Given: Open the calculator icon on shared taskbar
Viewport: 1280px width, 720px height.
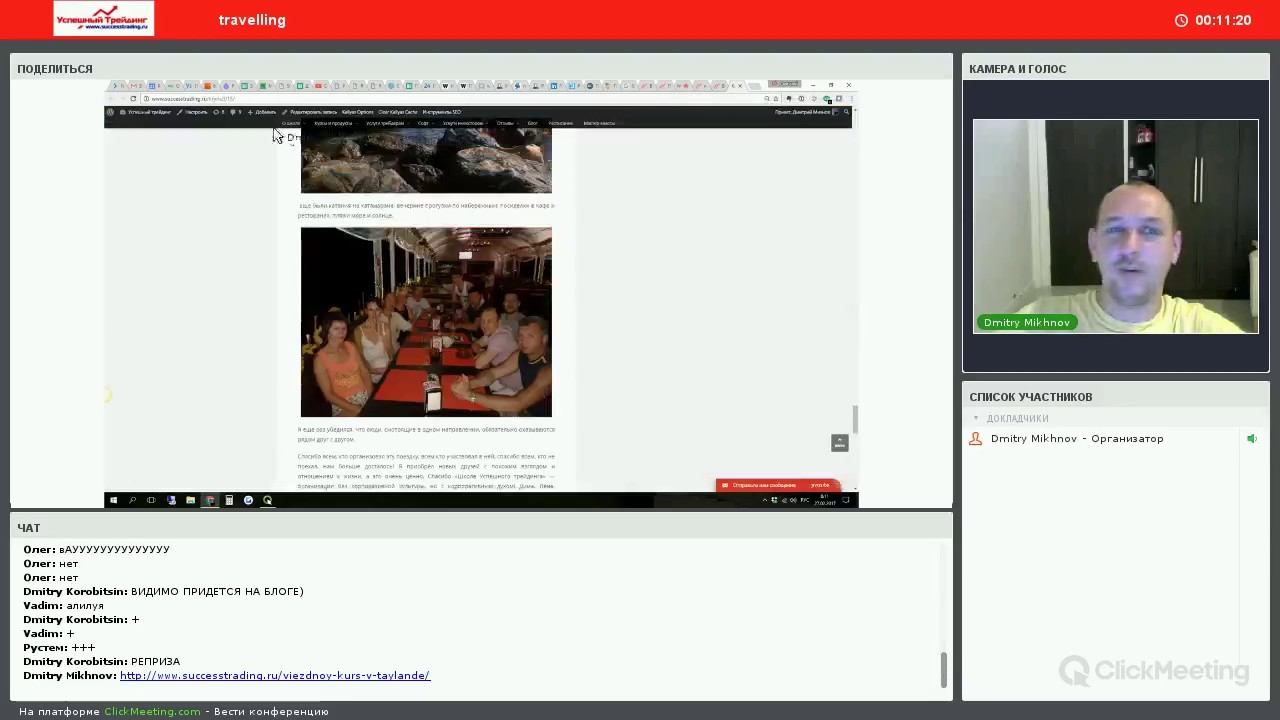Looking at the screenshot, I should pyautogui.click(x=229, y=500).
